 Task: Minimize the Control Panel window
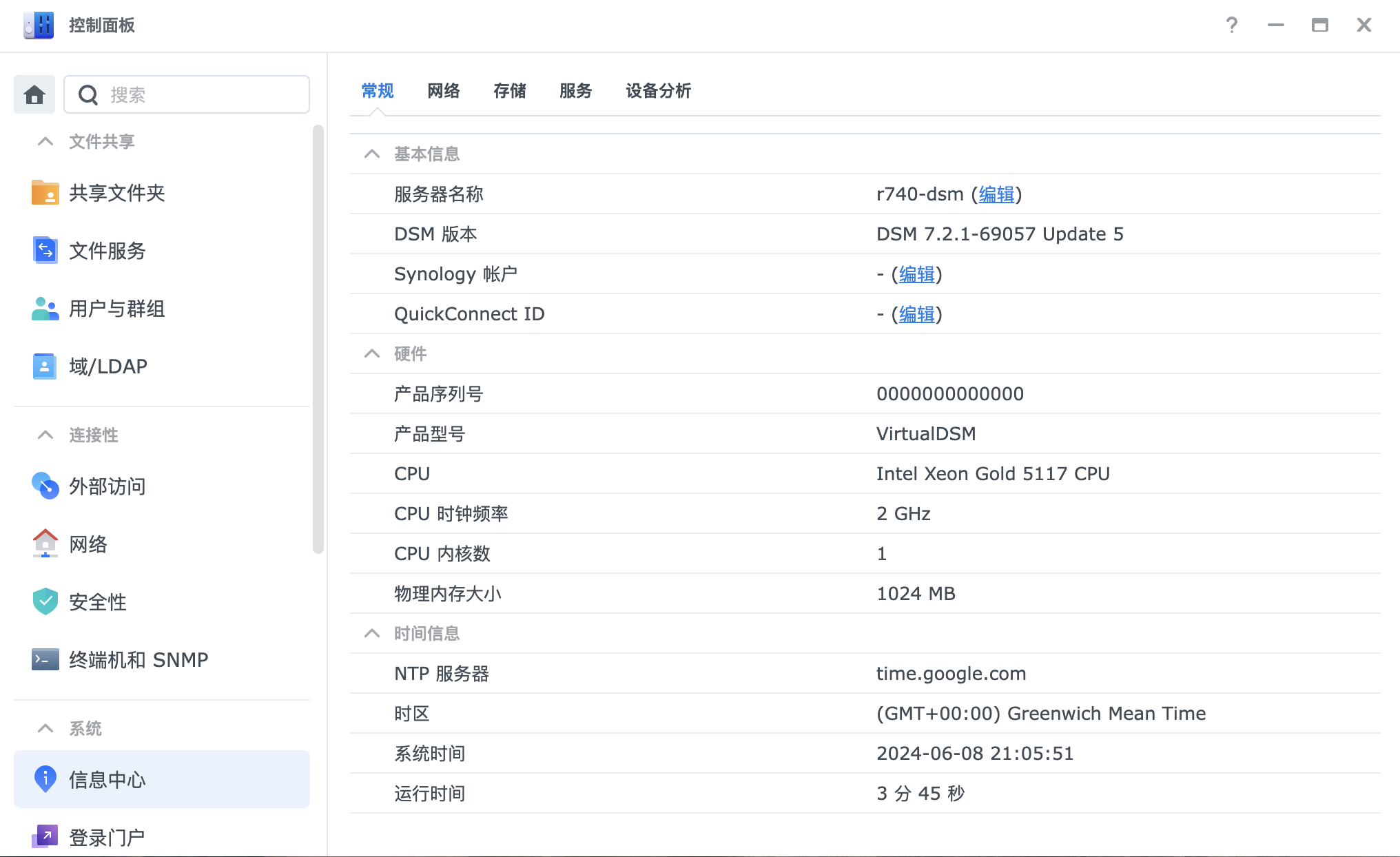[x=1276, y=25]
